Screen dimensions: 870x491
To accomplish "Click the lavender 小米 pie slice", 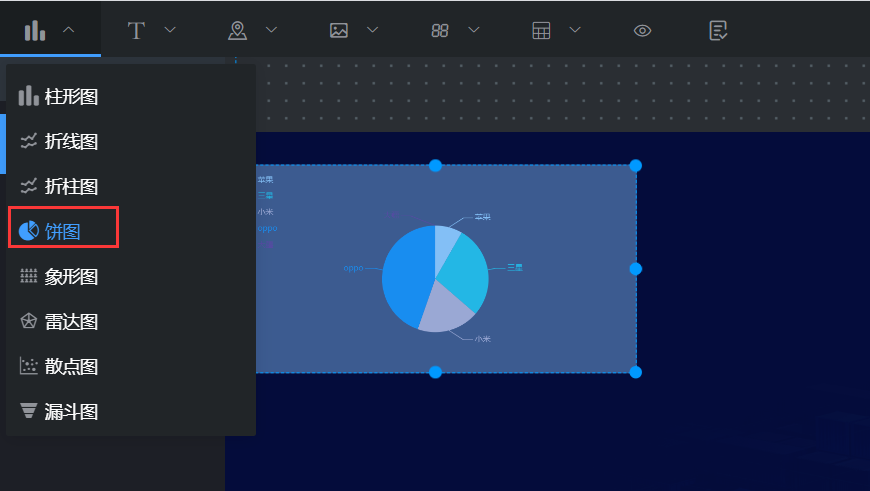I will click(x=444, y=311).
